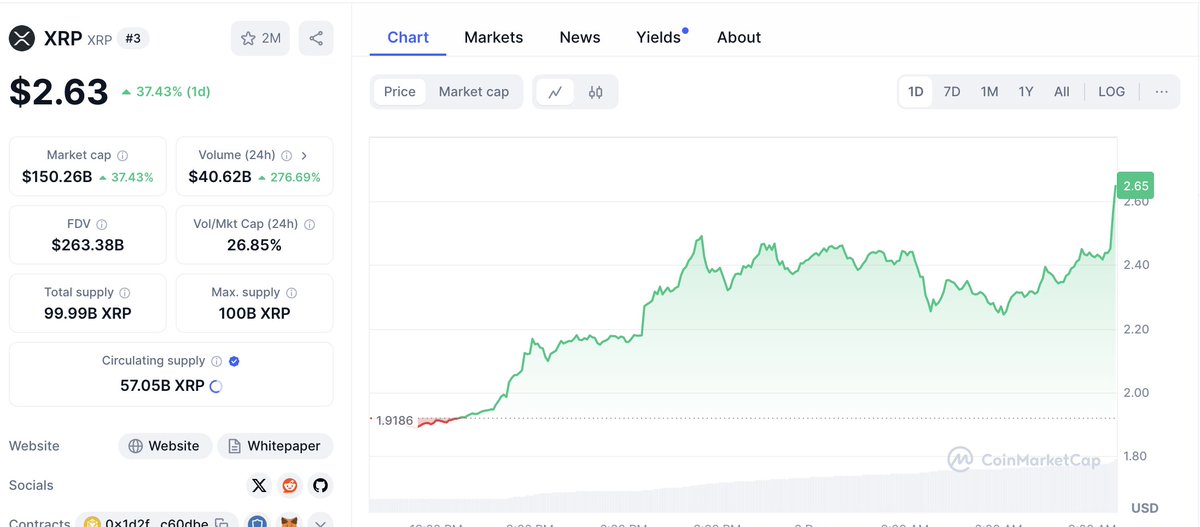Open the News tab
The width and height of the screenshot is (1200, 527).
pos(580,37)
